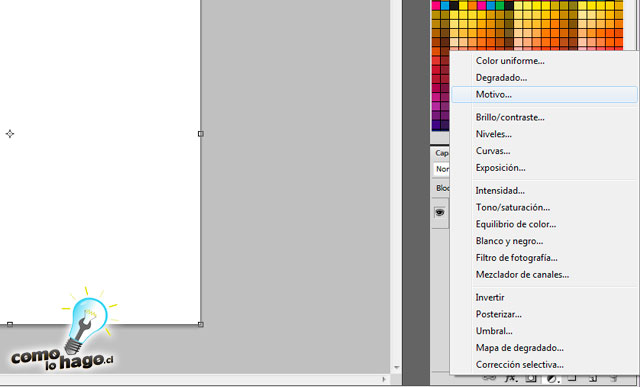This screenshot has height=387, width=640.
Task: Click the add layer mask icon
Action: pos(531,379)
